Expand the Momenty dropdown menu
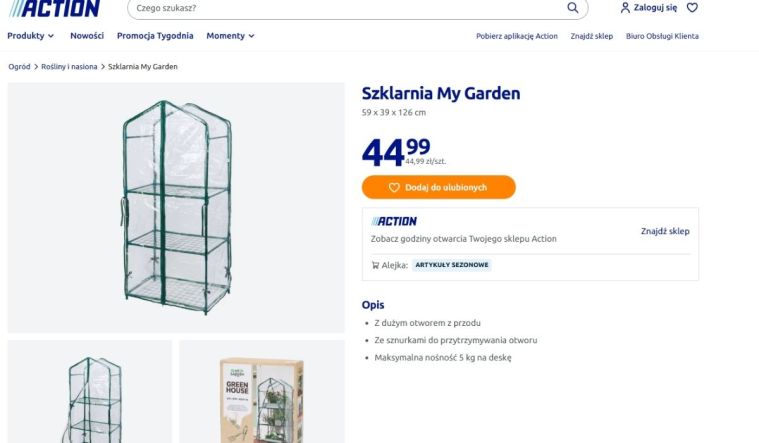Screen dimensions: 759x443 pyautogui.click(x=230, y=36)
